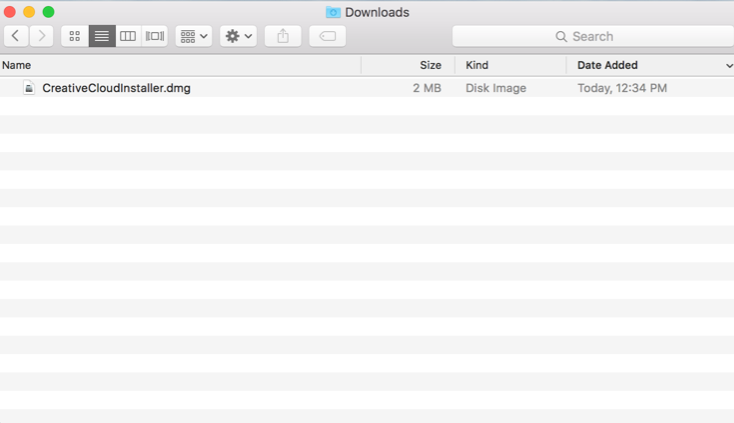Click the Forward navigation arrow

click(41, 36)
